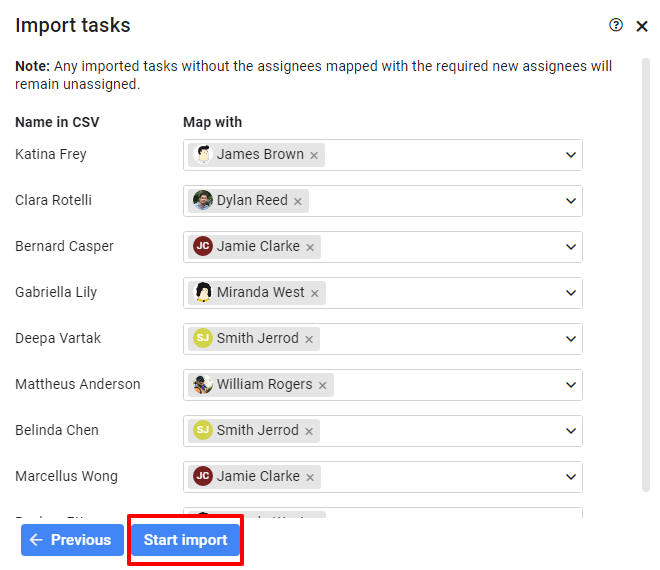This screenshot has height=570, width=660.
Task: Click the Start import button
Action: click(x=185, y=540)
